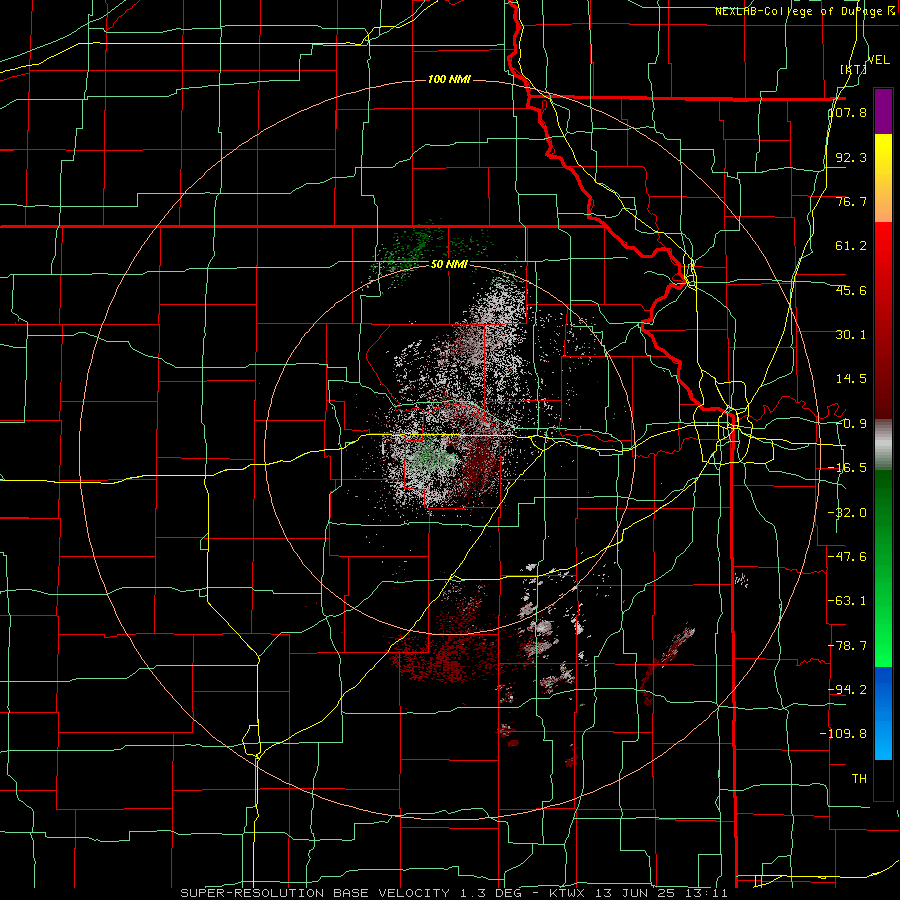Click the Super-Resolution Base Velocity caption
The width and height of the screenshot is (900, 900).
[x=453, y=893]
